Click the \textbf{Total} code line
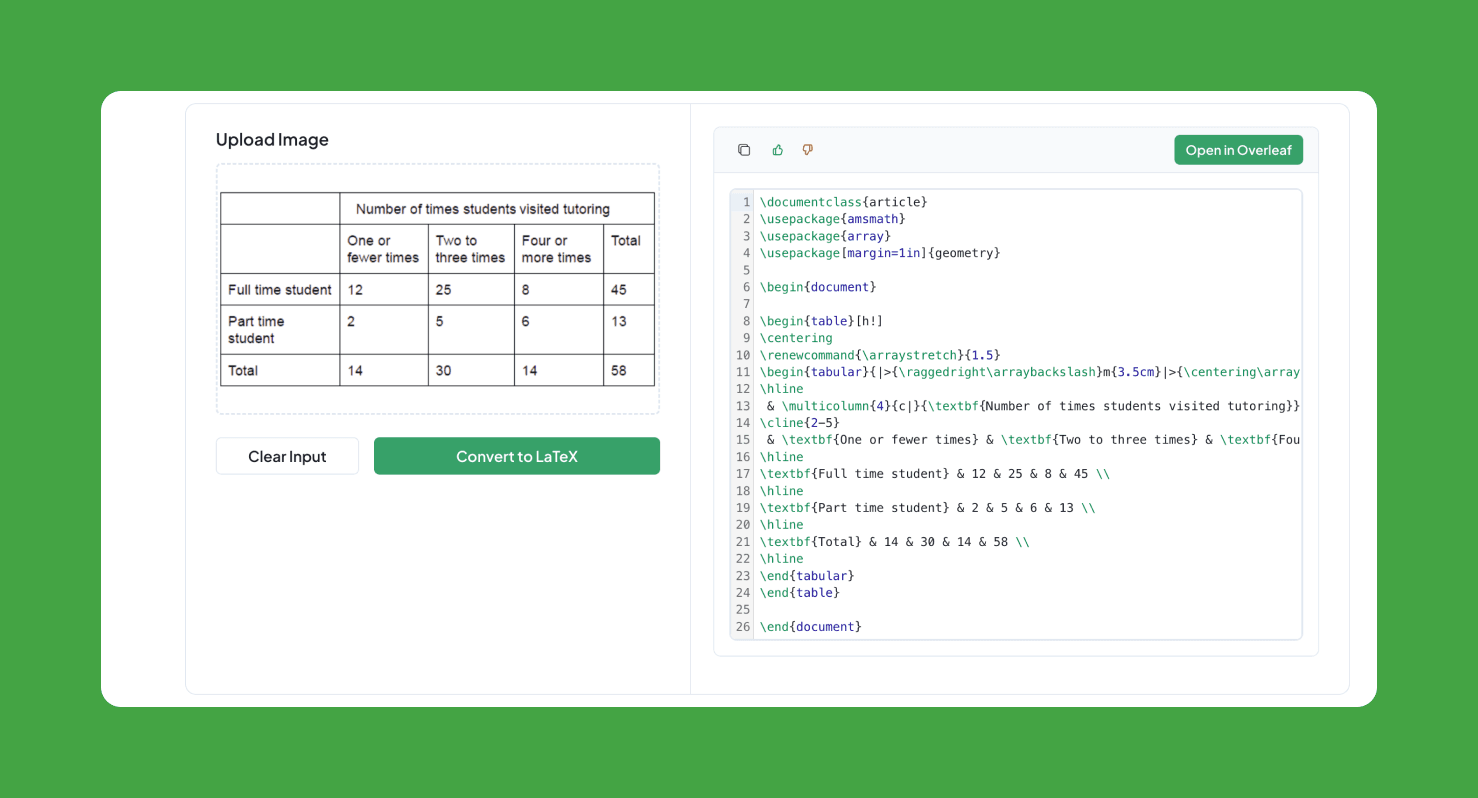The width and height of the screenshot is (1478, 798). [894, 542]
